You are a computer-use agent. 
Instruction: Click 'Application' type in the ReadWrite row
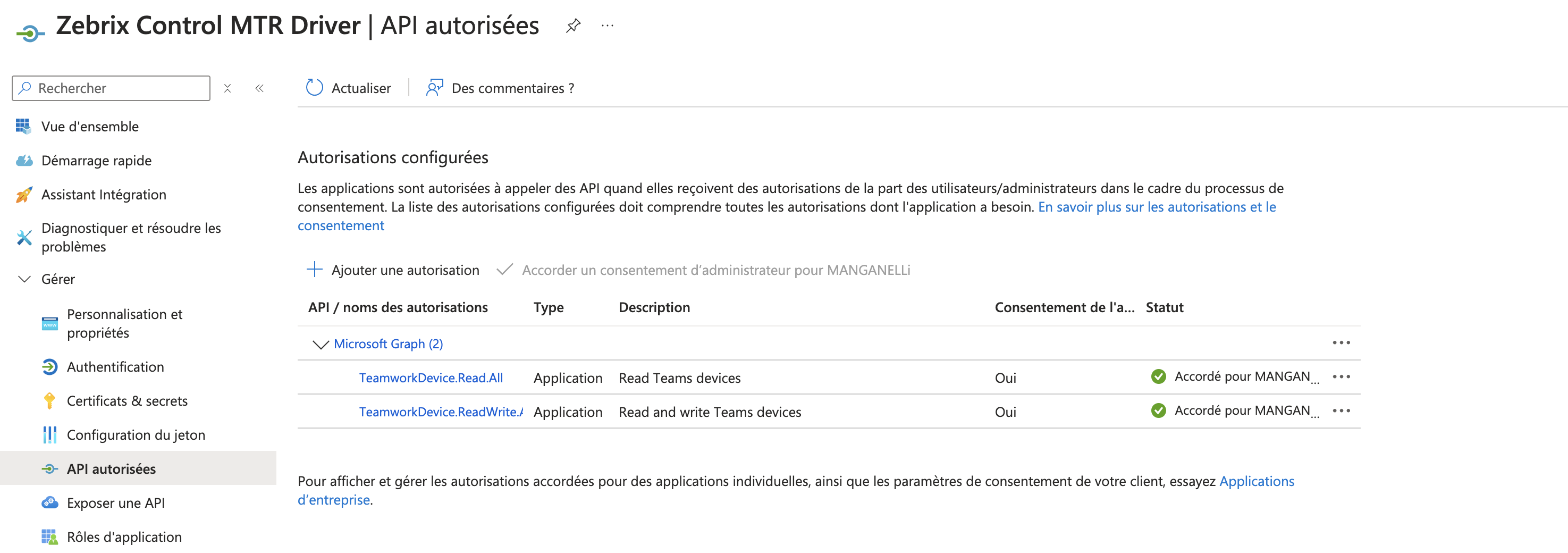[568, 412]
